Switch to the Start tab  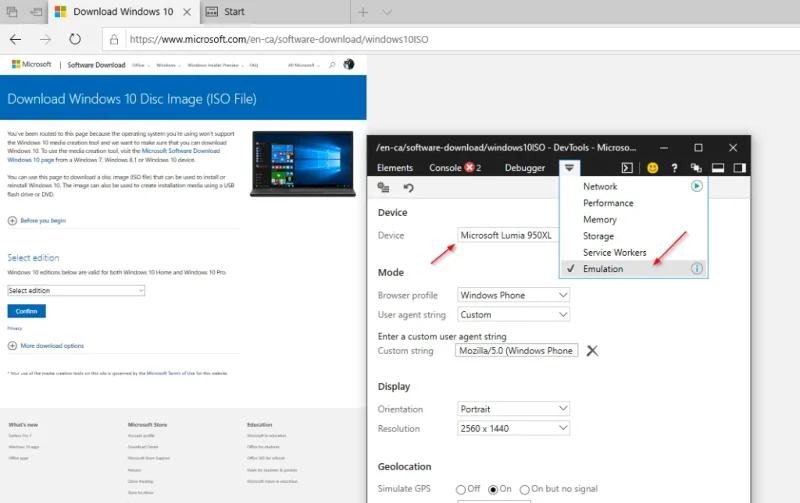point(274,11)
